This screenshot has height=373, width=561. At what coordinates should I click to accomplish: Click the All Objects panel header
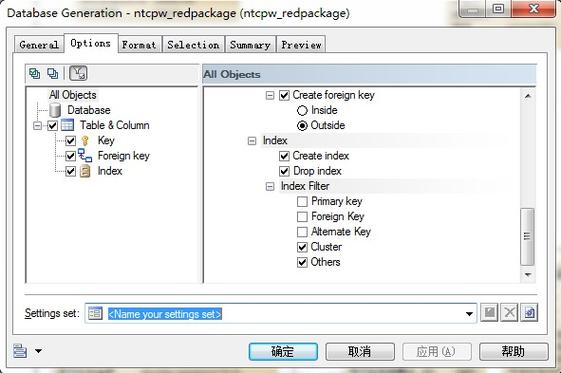click(x=369, y=74)
